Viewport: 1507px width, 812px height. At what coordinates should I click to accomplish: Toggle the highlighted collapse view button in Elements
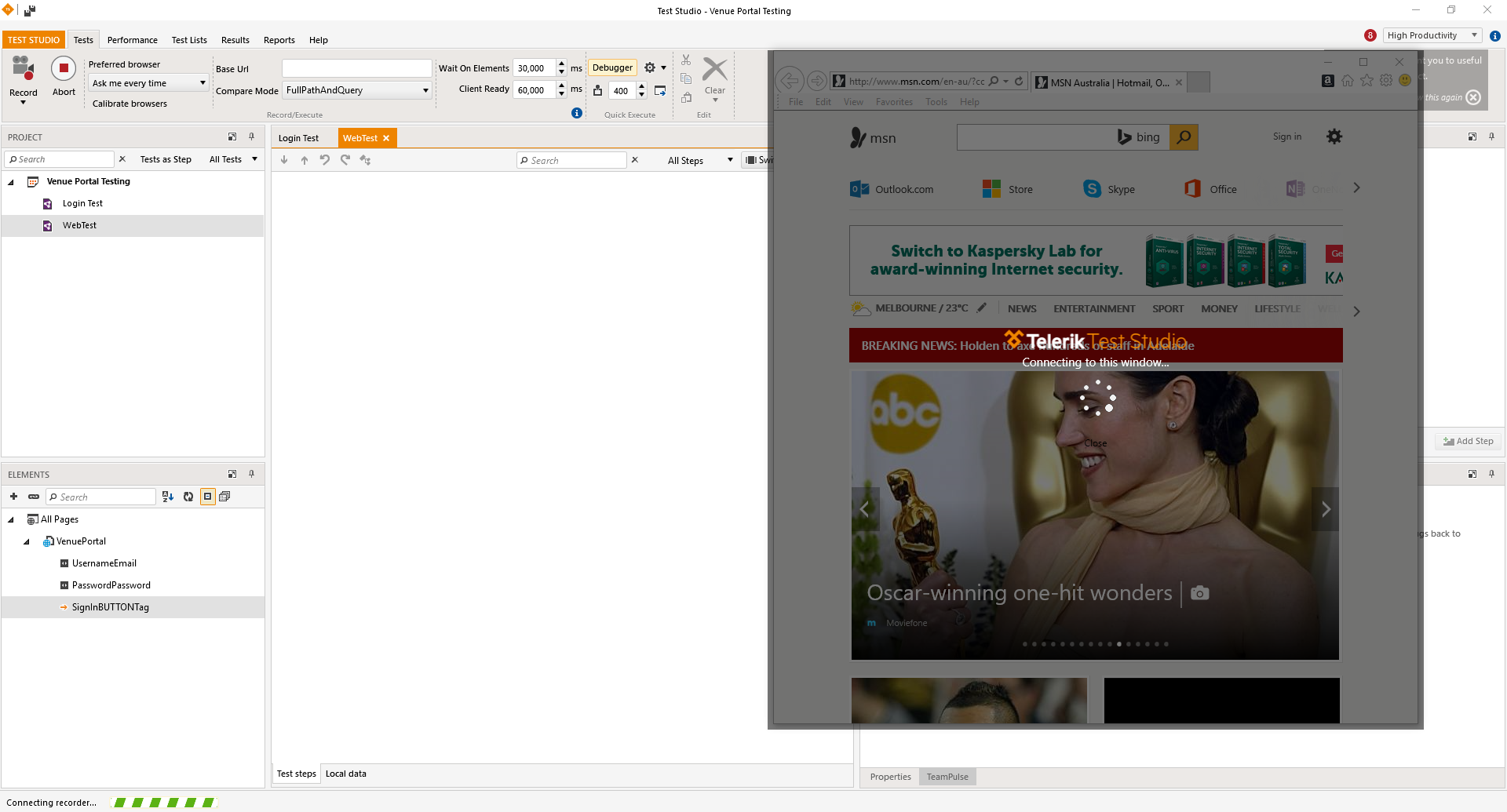(x=208, y=497)
